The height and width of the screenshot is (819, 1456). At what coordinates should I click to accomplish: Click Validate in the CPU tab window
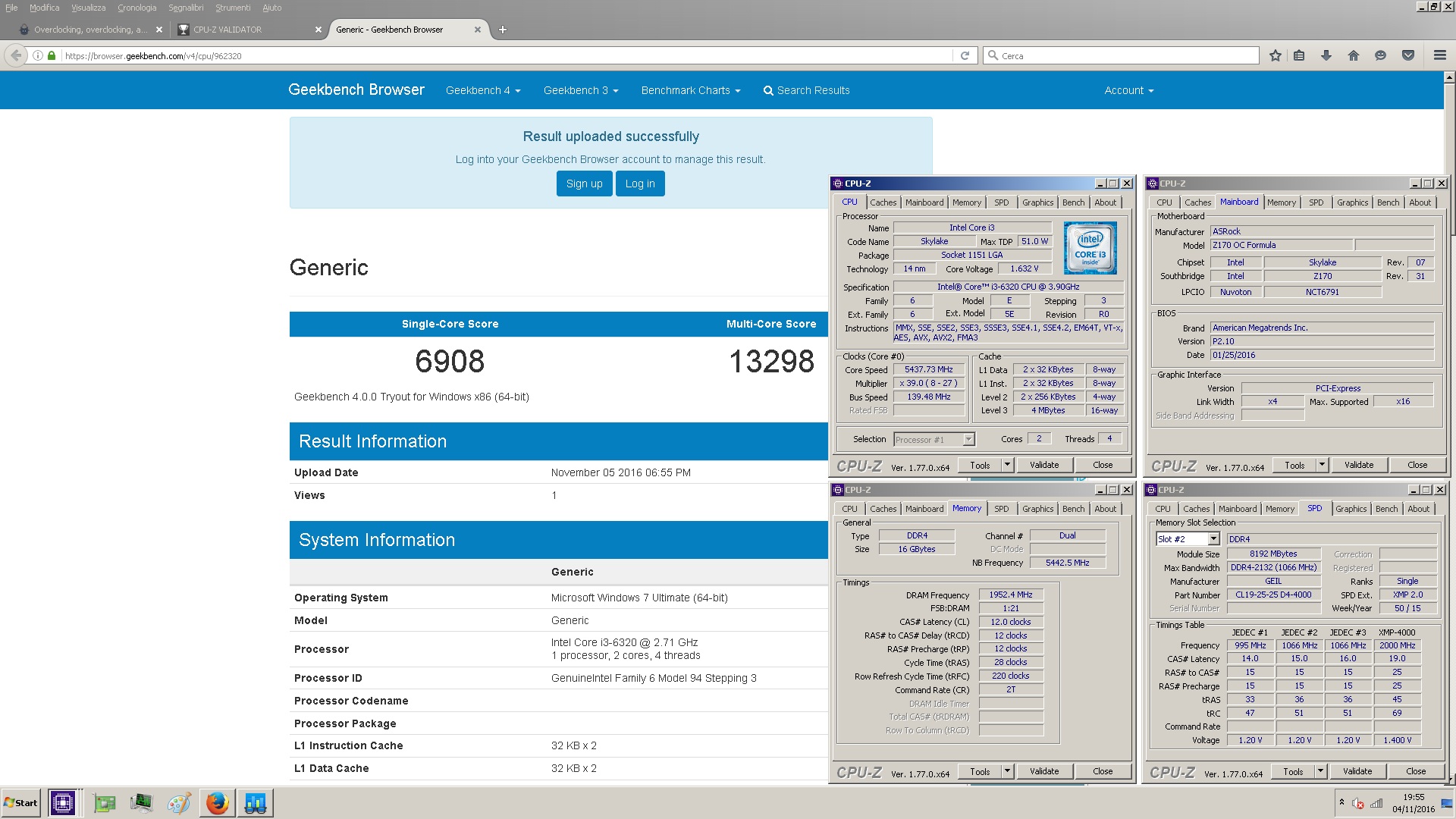point(1044,465)
